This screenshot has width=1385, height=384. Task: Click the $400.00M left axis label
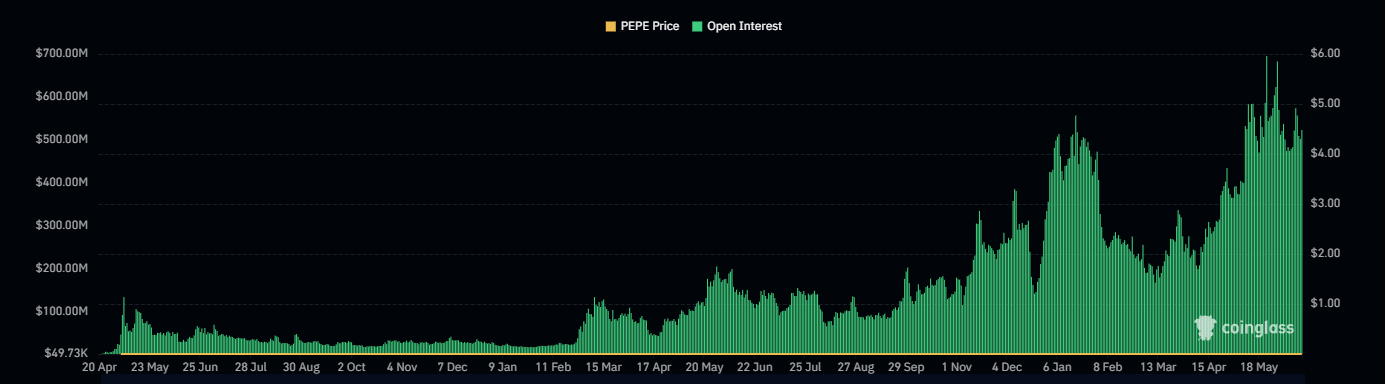click(61, 182)
